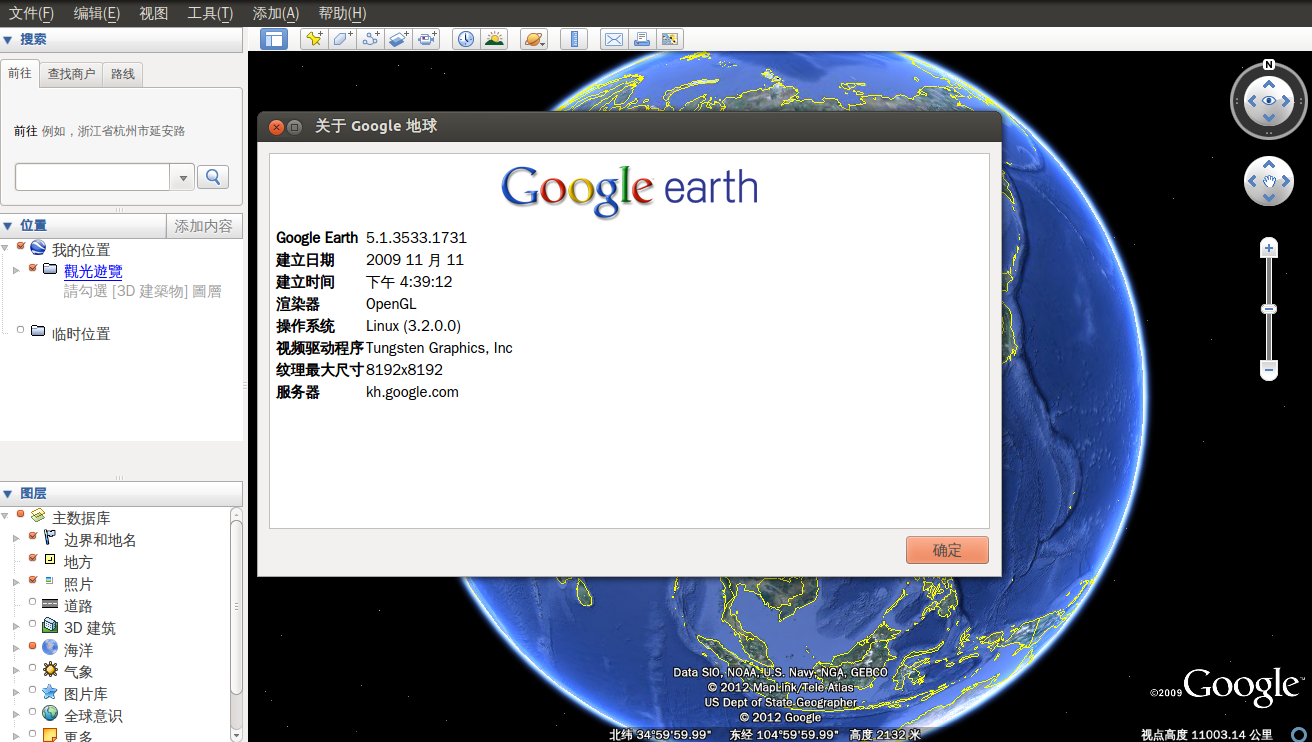Uncheck the 照片 layer checkbox
1312x742 pixels.
point(33,580)
